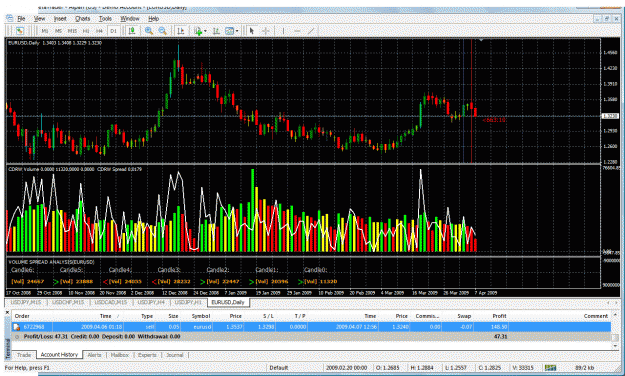Open the Experts terminal tab
The height and width of the screenshot is (376, 625).
click(x=147, y=354)
